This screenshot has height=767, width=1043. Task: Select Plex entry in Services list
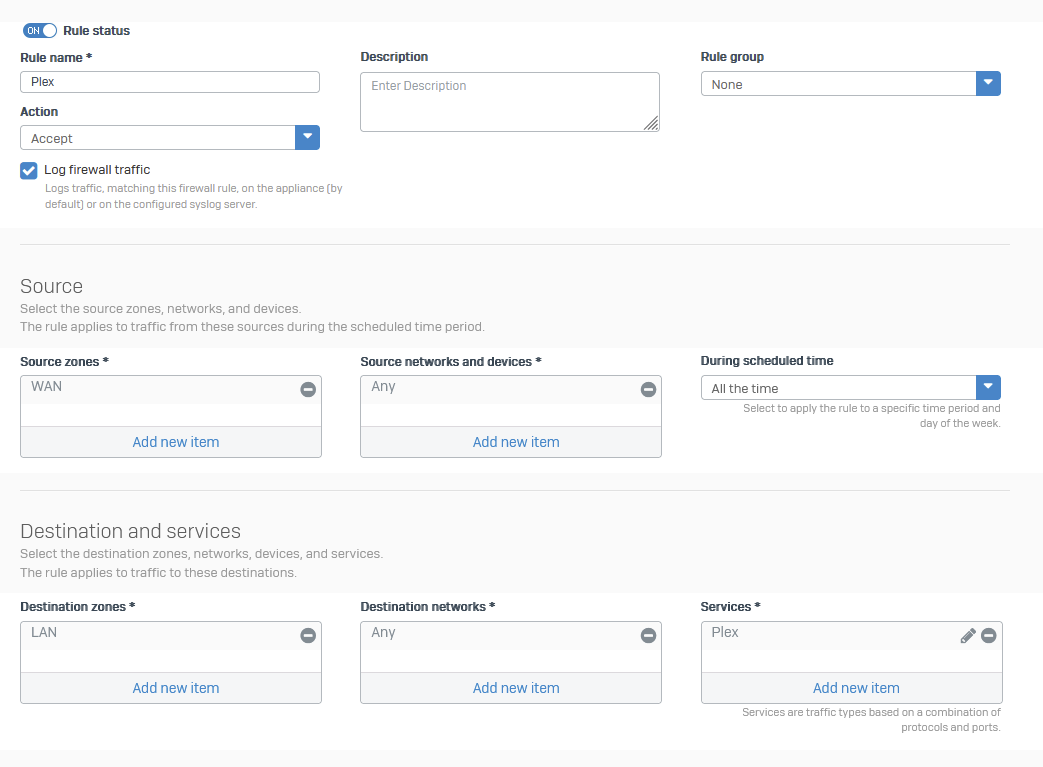point(851,636)
